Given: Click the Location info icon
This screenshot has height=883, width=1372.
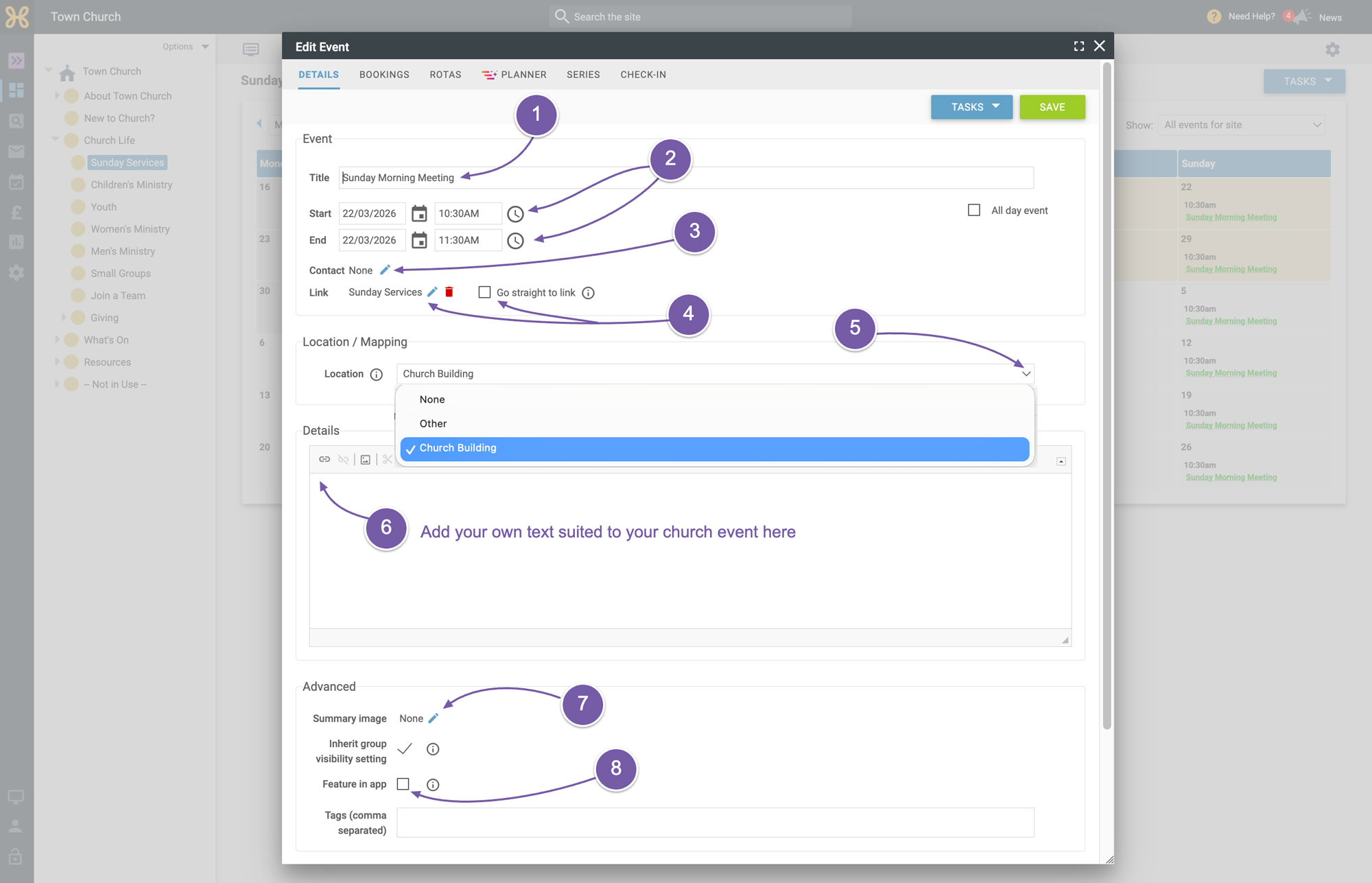Looking at the screenshot, I should (x=376, y=375).
